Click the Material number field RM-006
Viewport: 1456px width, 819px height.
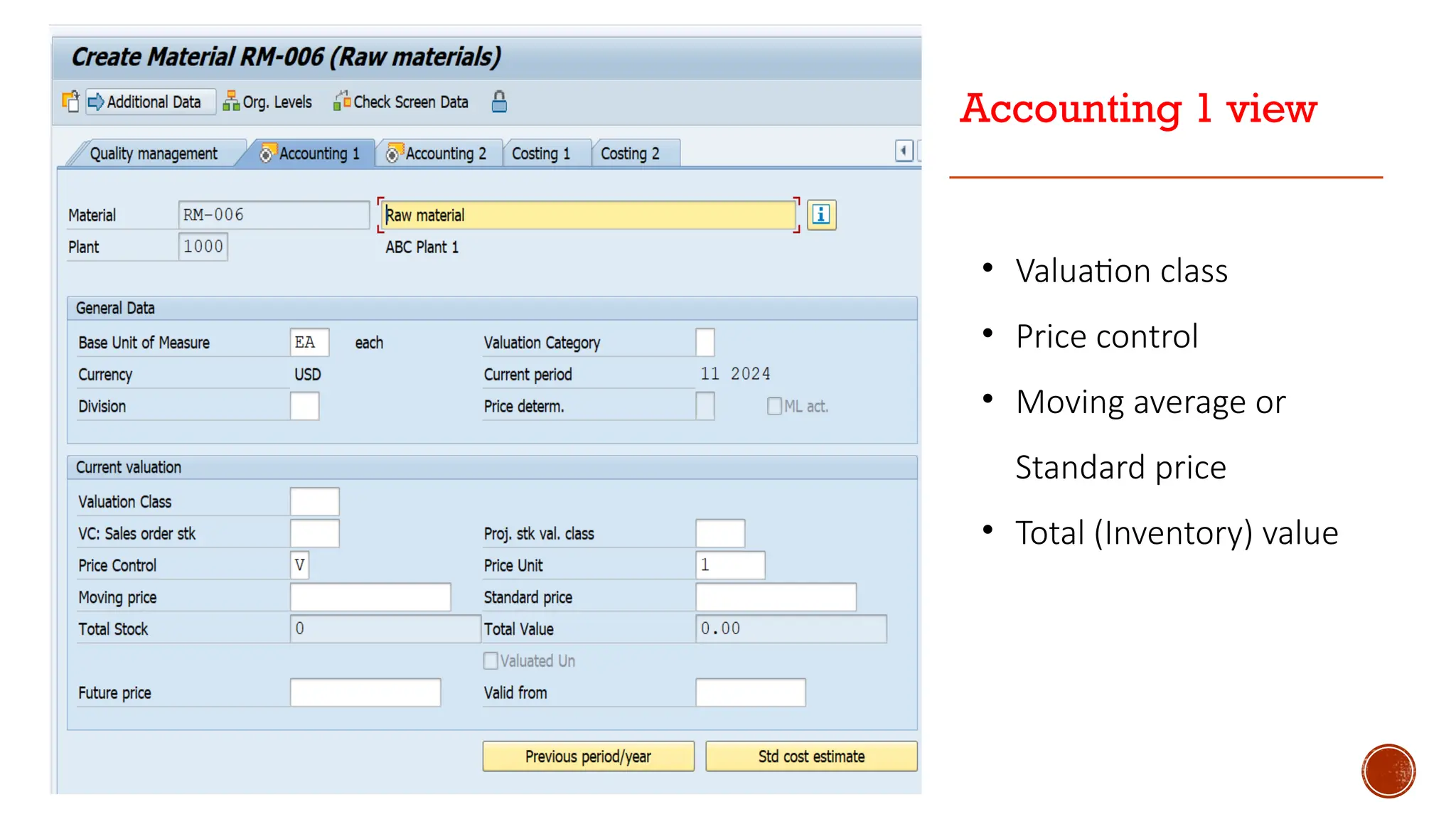tap(274, 215)
